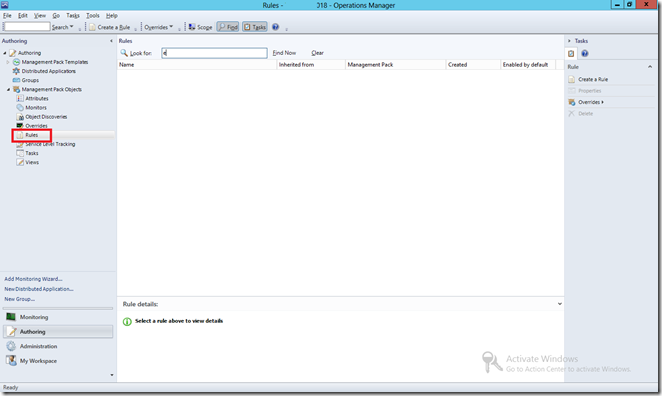Viewport: 662px width, 396px height.
Task: Switch to Administration workspace
Action: click(58, 346)
